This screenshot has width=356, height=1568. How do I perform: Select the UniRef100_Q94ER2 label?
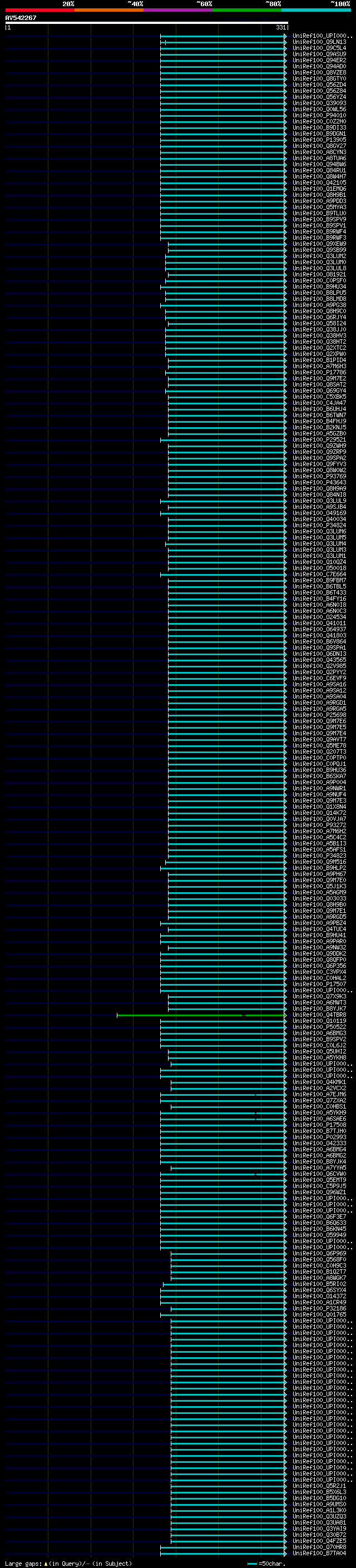pos(319,60)
